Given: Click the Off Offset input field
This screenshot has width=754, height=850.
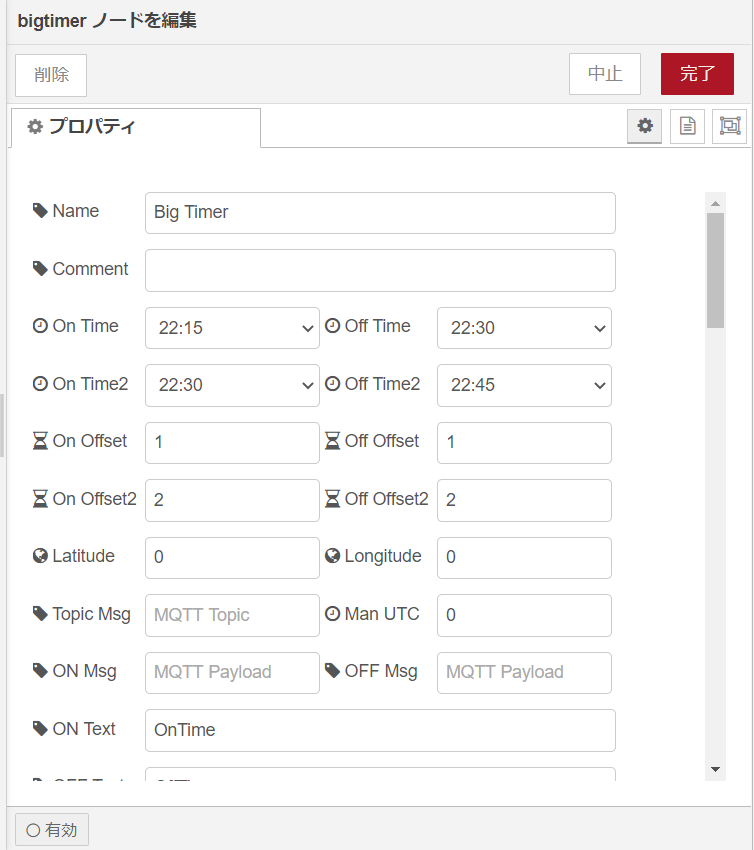Looking at the screenshot, I should (x=524, y=443).
